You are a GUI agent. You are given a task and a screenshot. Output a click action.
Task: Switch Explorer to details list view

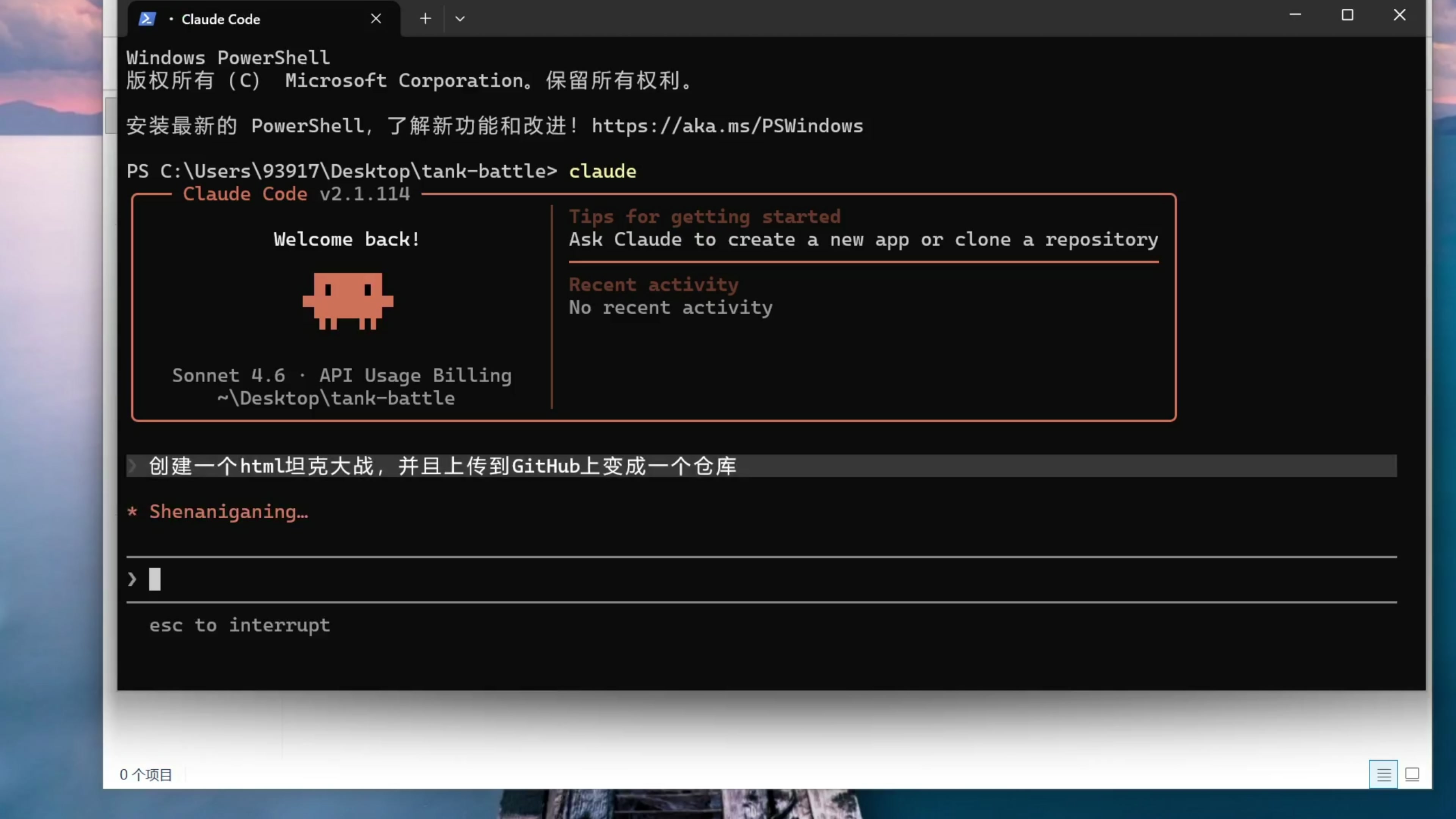point(1383,774)
